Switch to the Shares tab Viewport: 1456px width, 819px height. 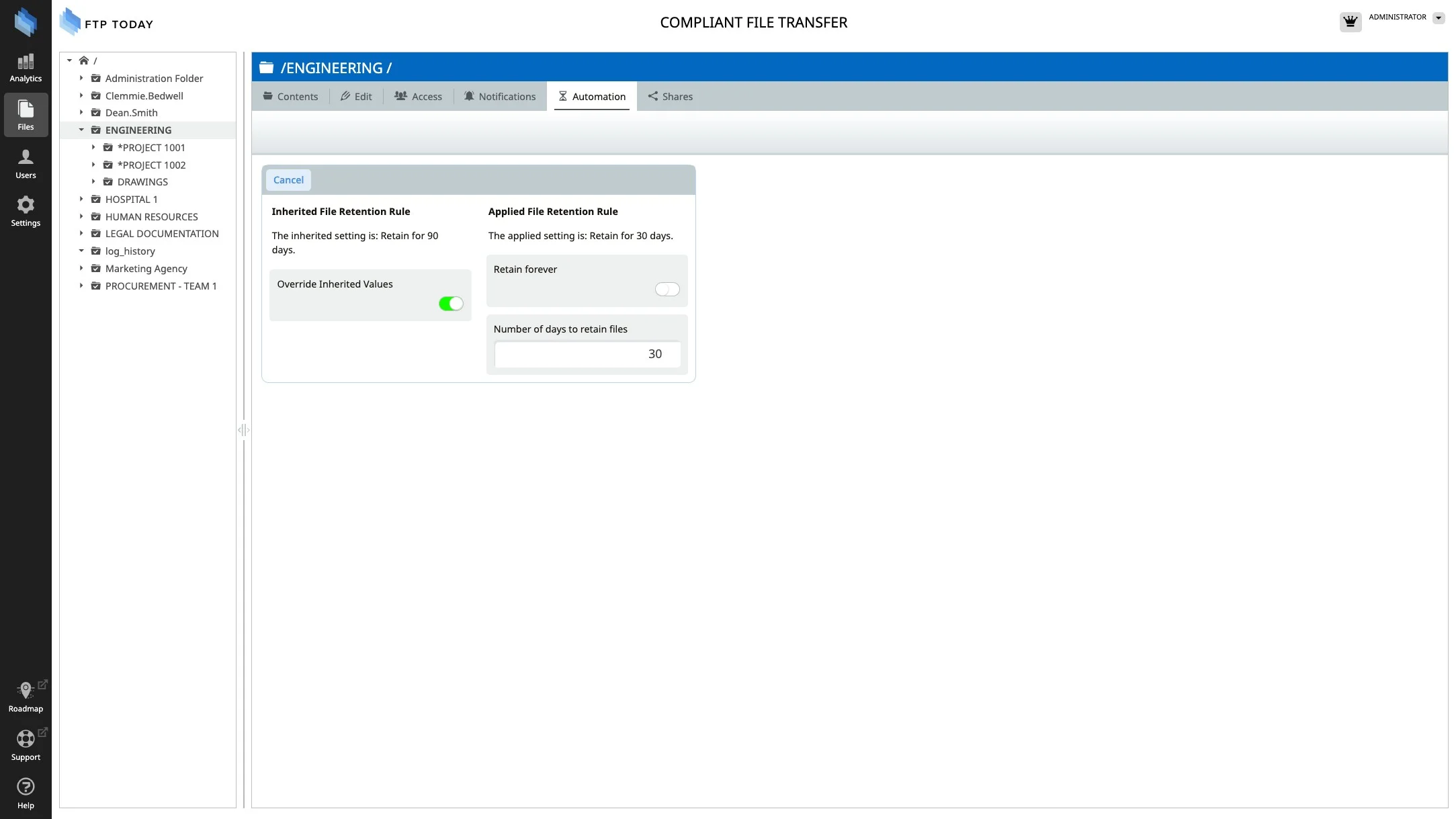click(670, 97)
